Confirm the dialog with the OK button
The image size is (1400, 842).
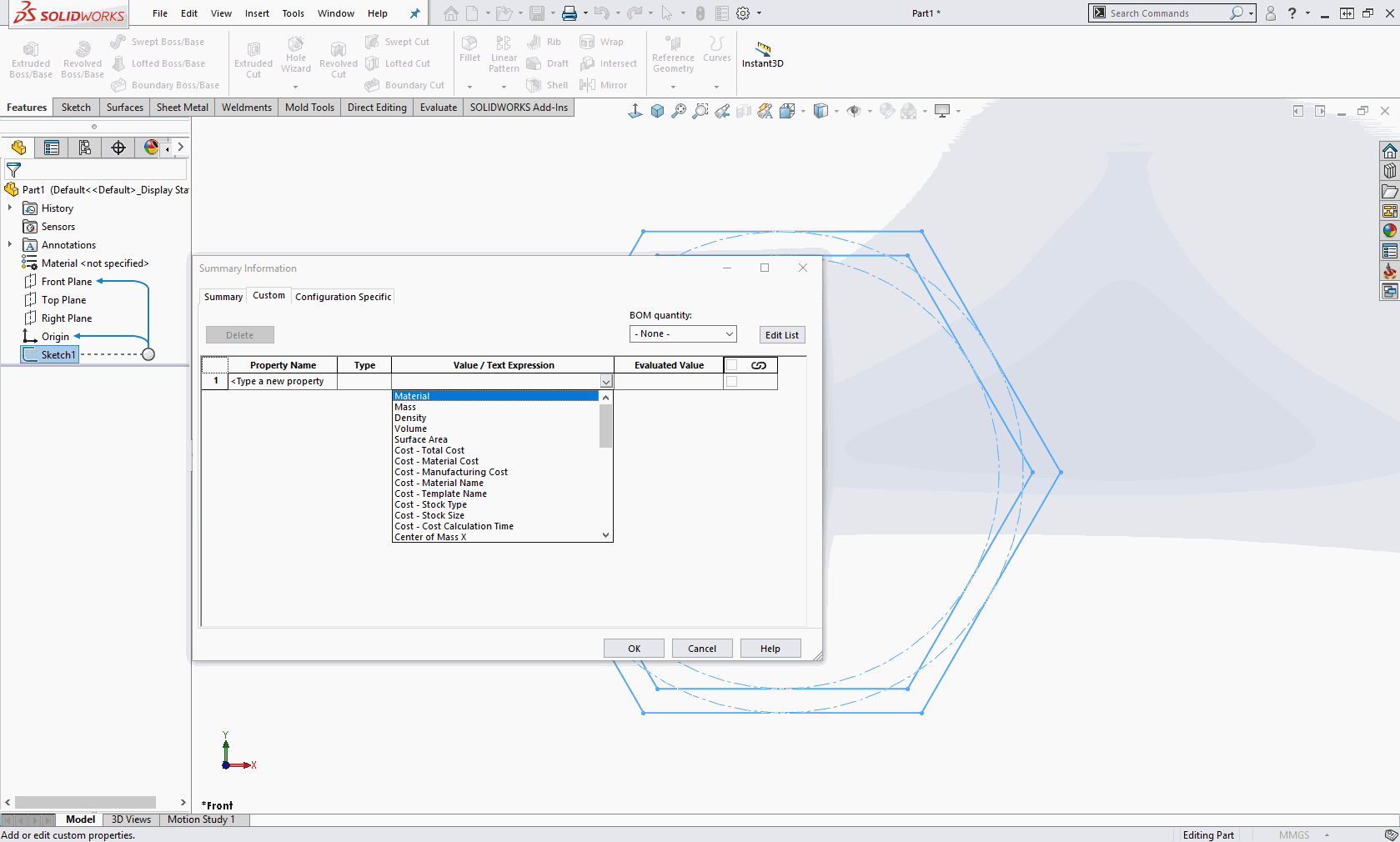point(634,649)
